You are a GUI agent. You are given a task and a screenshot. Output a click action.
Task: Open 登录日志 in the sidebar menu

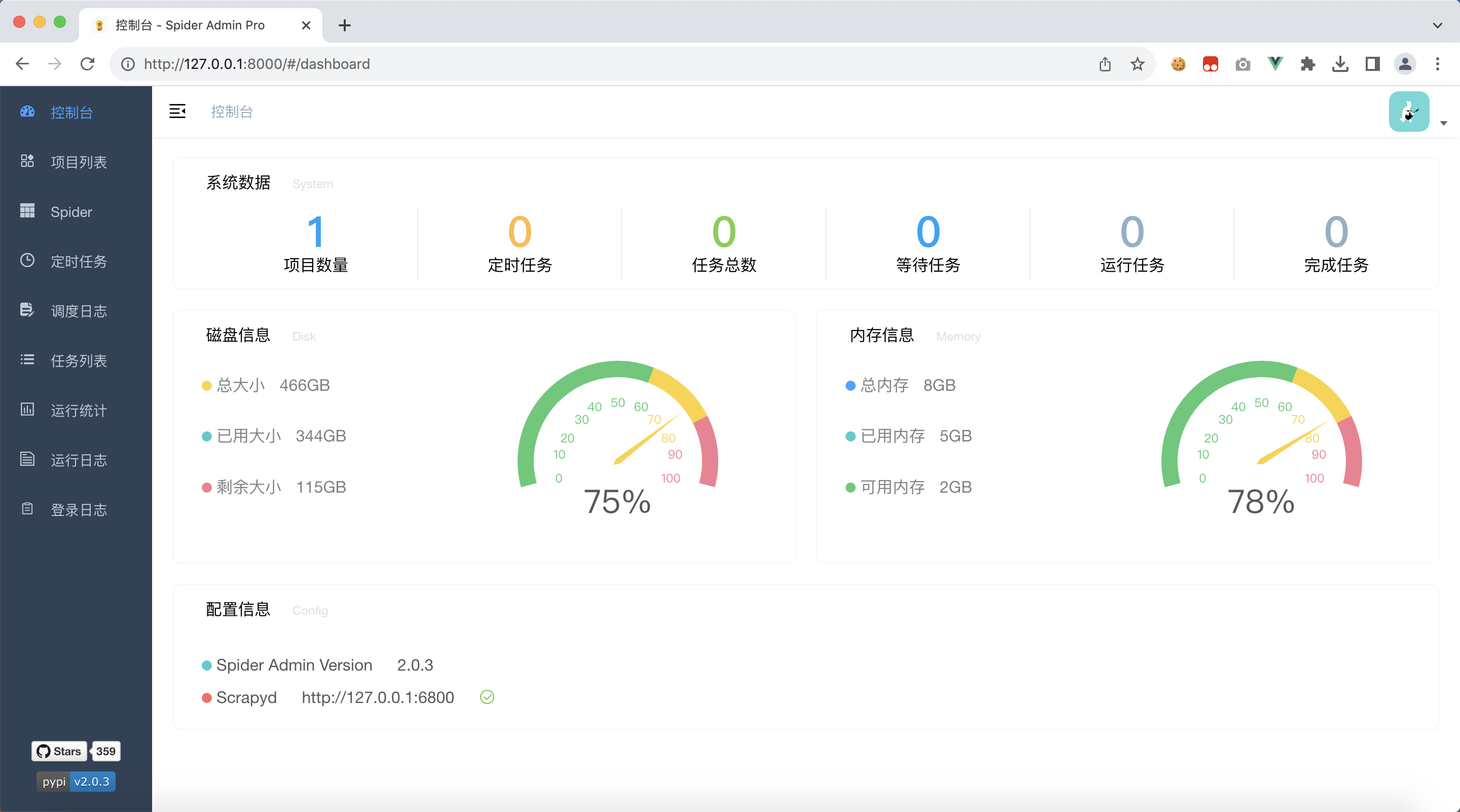[x=76, y=509]
